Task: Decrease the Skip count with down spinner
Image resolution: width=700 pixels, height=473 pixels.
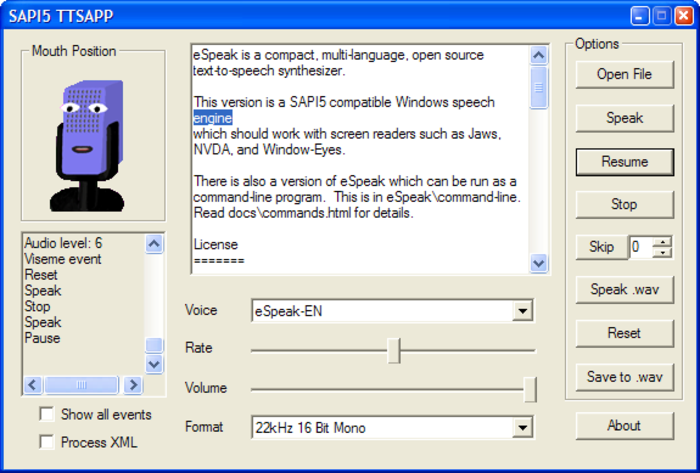Action: click(662, 253)
